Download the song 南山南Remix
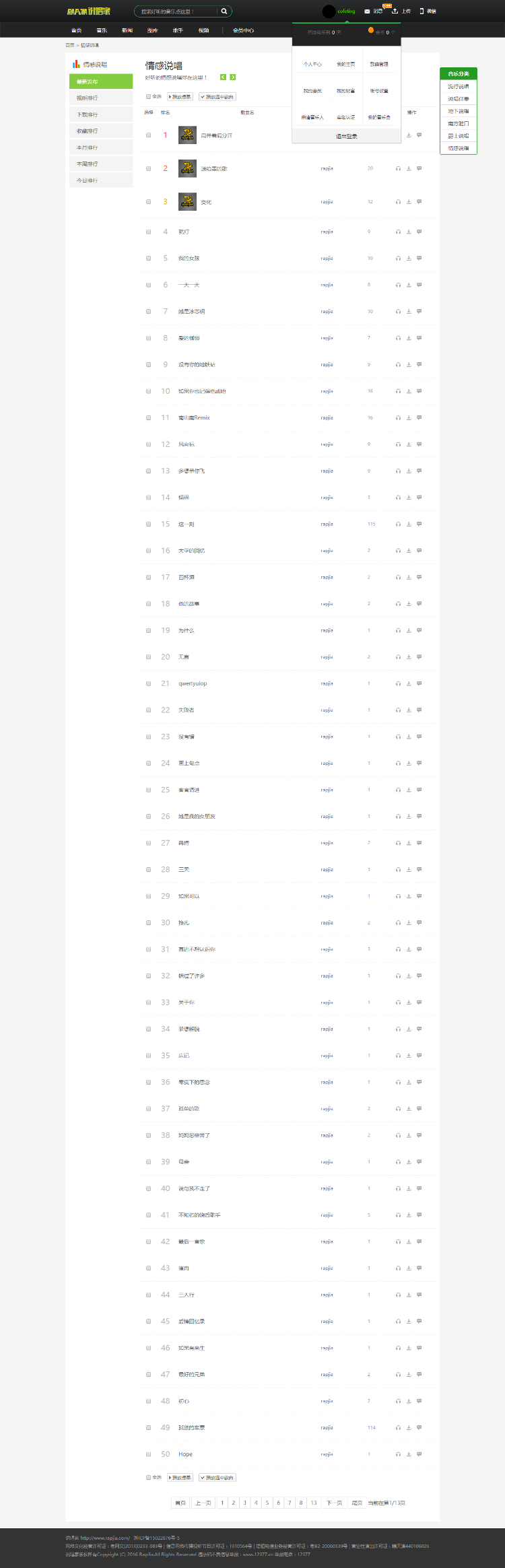Viewport: 505px width, 1568px height. tap(409, 418)
